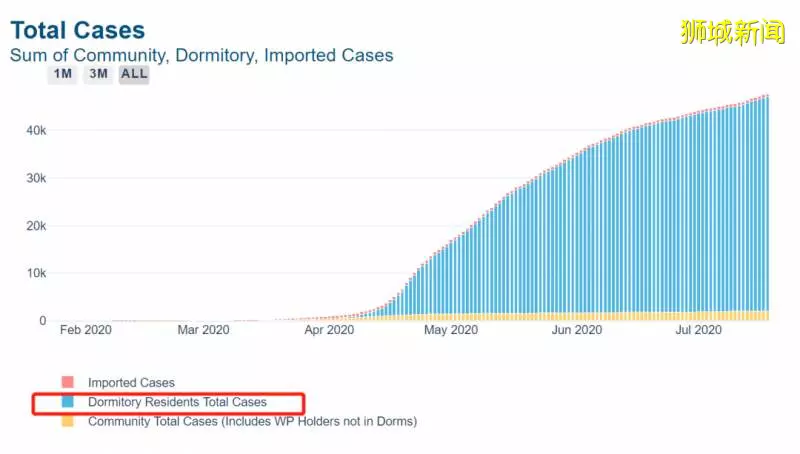This screenshot has height=454, width=800.
Task: Click the Total Cases chart title
Action: pos(78,30)
